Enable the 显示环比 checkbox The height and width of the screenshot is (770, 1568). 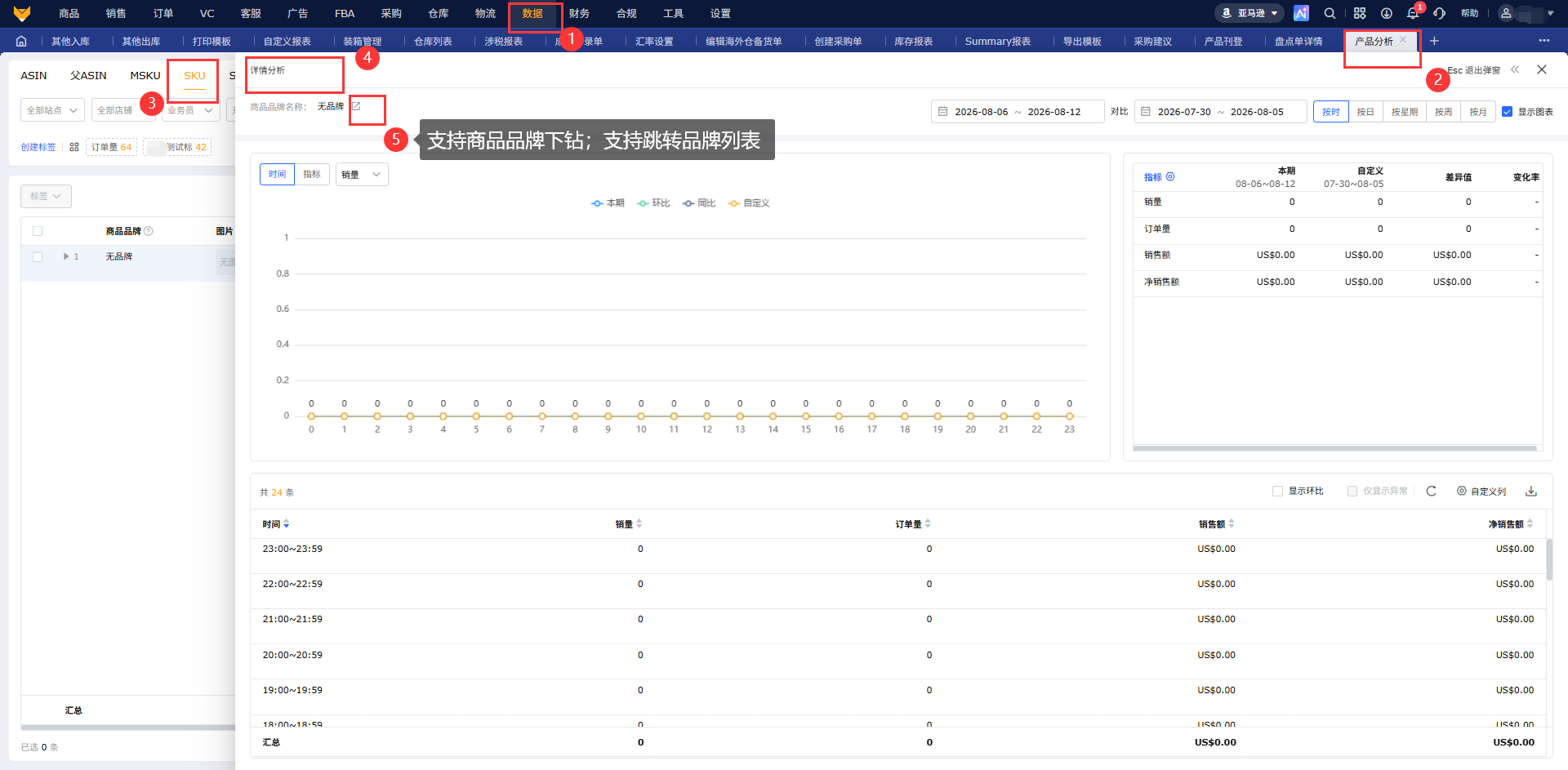[x=1277, y=491]
